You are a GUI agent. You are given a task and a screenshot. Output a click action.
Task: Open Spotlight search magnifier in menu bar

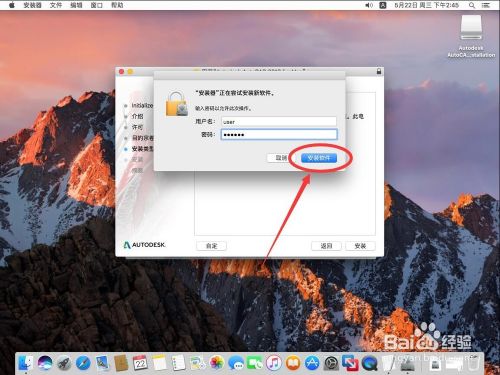[x=472, y=5]
